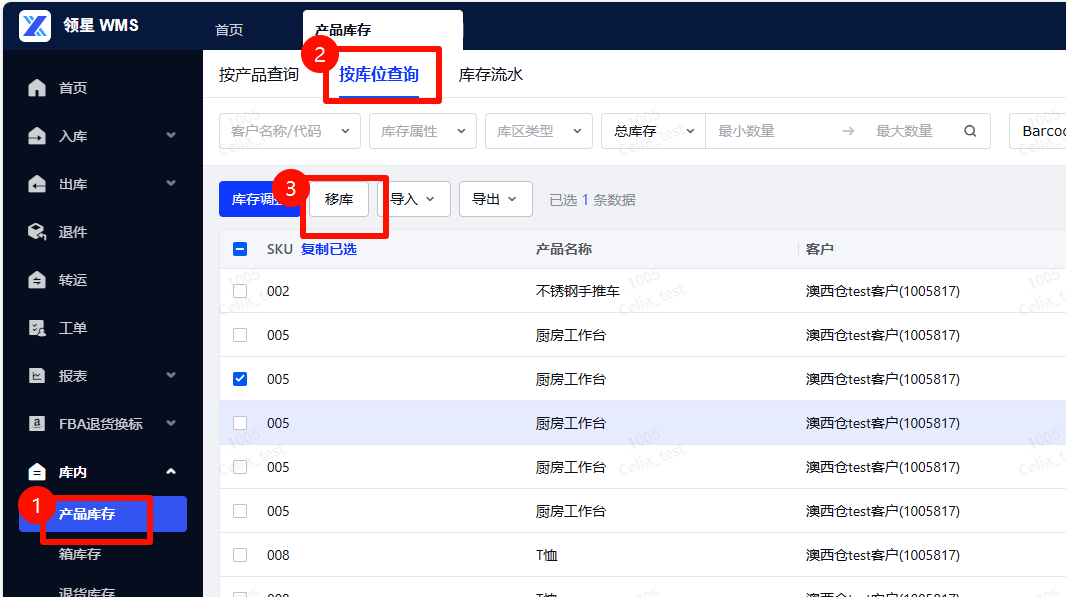The image size is (1066, 597).
Task: Open the 导入 import dropdown button
Action: point(413,199)
